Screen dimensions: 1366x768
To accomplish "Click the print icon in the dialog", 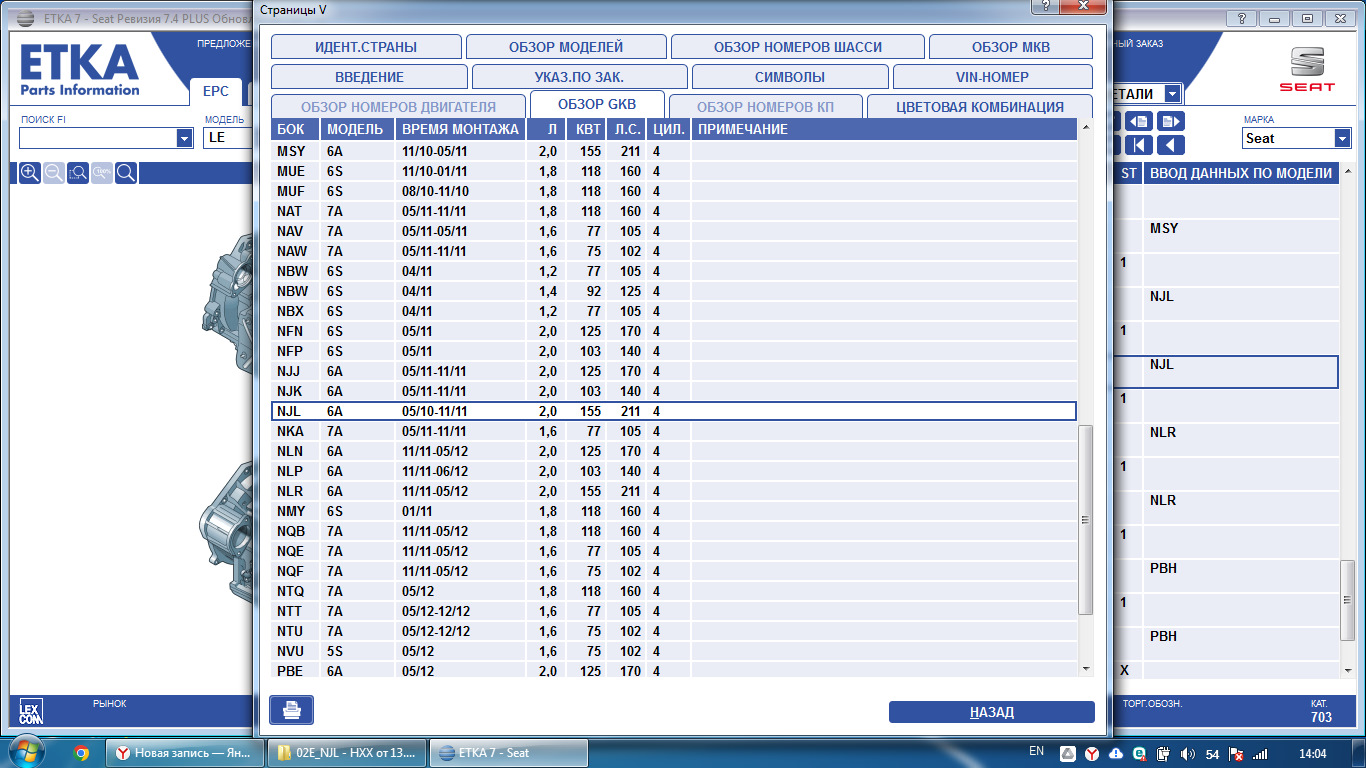I will tap(291, 710).
